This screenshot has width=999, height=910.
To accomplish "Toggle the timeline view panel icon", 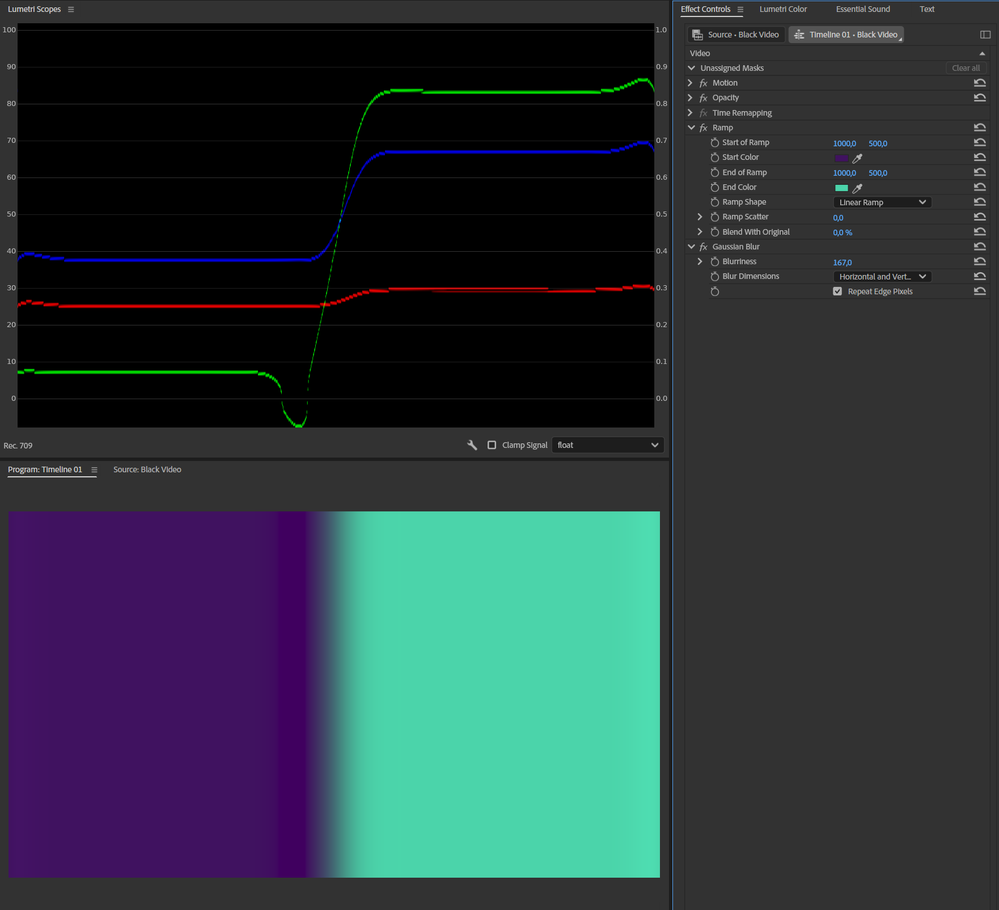I will (x=985, y=34).
